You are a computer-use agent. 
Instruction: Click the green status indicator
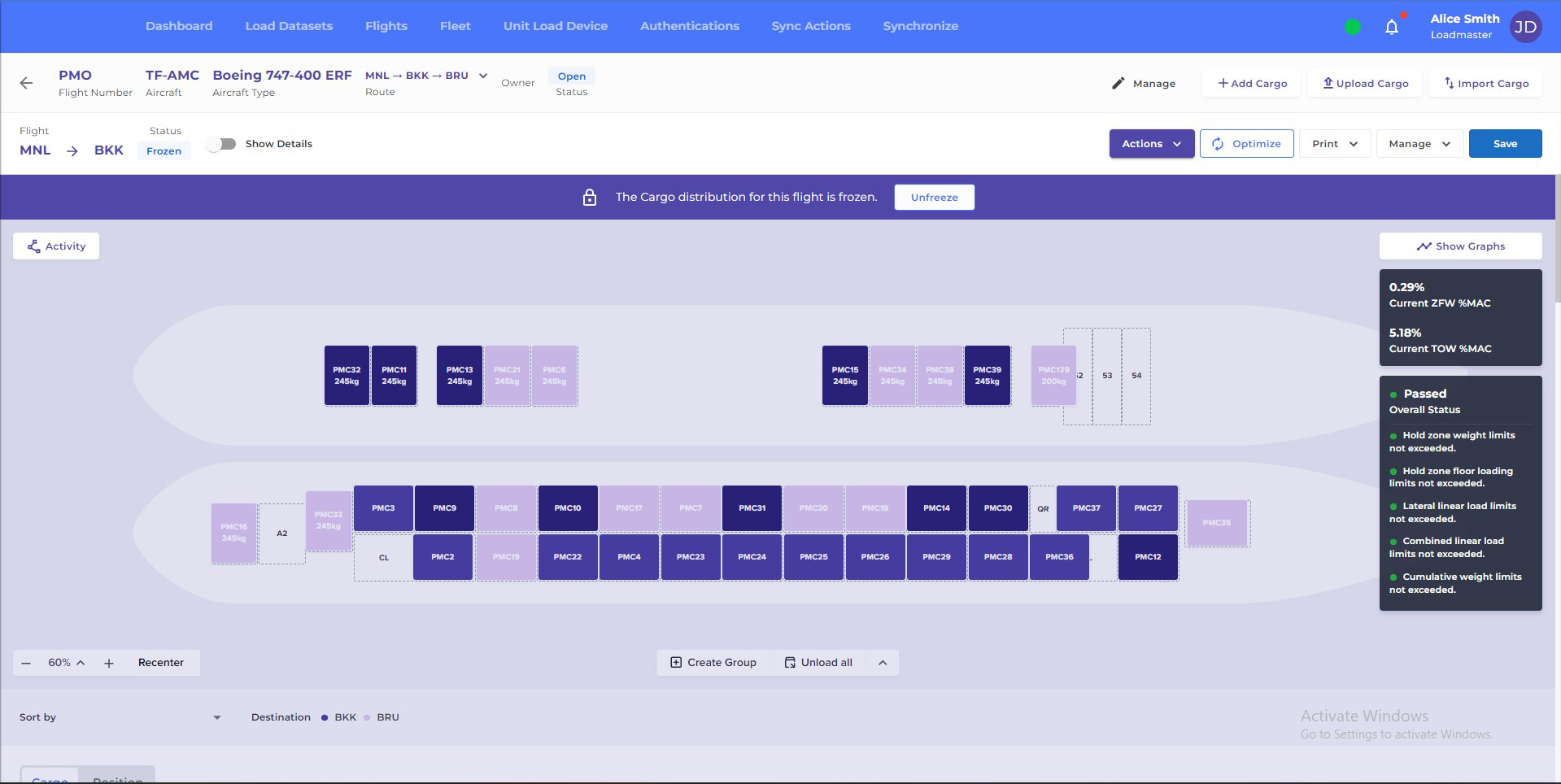[x=1353, y=27]
